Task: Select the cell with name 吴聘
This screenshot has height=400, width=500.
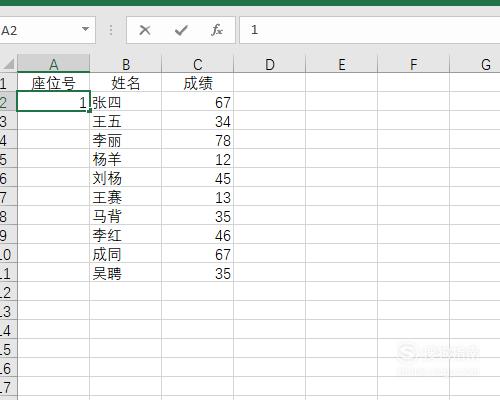Action: tap(126, 272)
